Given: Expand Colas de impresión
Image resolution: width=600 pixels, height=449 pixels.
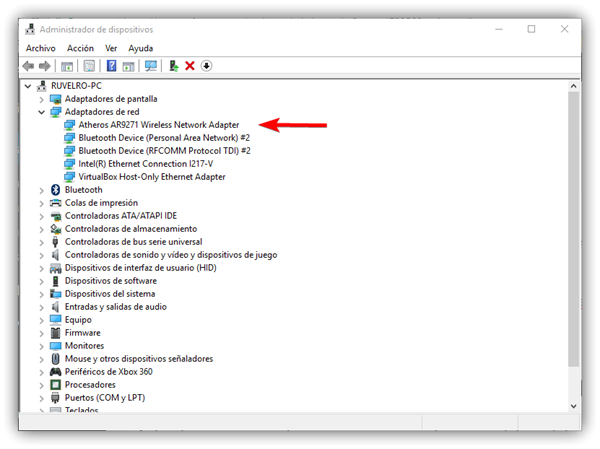Looking at the screenshot, I should [x=41, y=203].
